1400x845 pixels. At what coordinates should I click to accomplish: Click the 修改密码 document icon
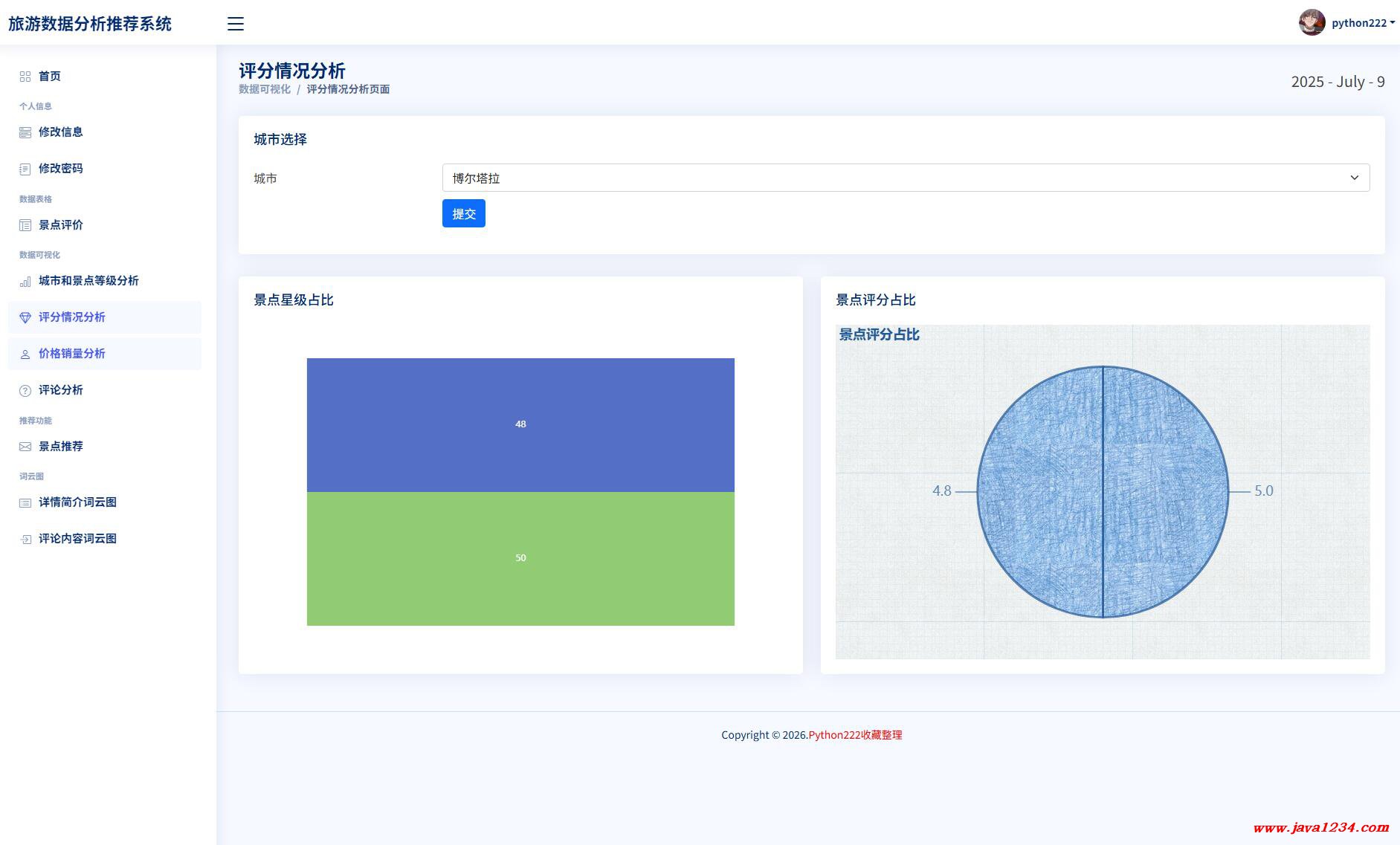[x=25, y=169]
